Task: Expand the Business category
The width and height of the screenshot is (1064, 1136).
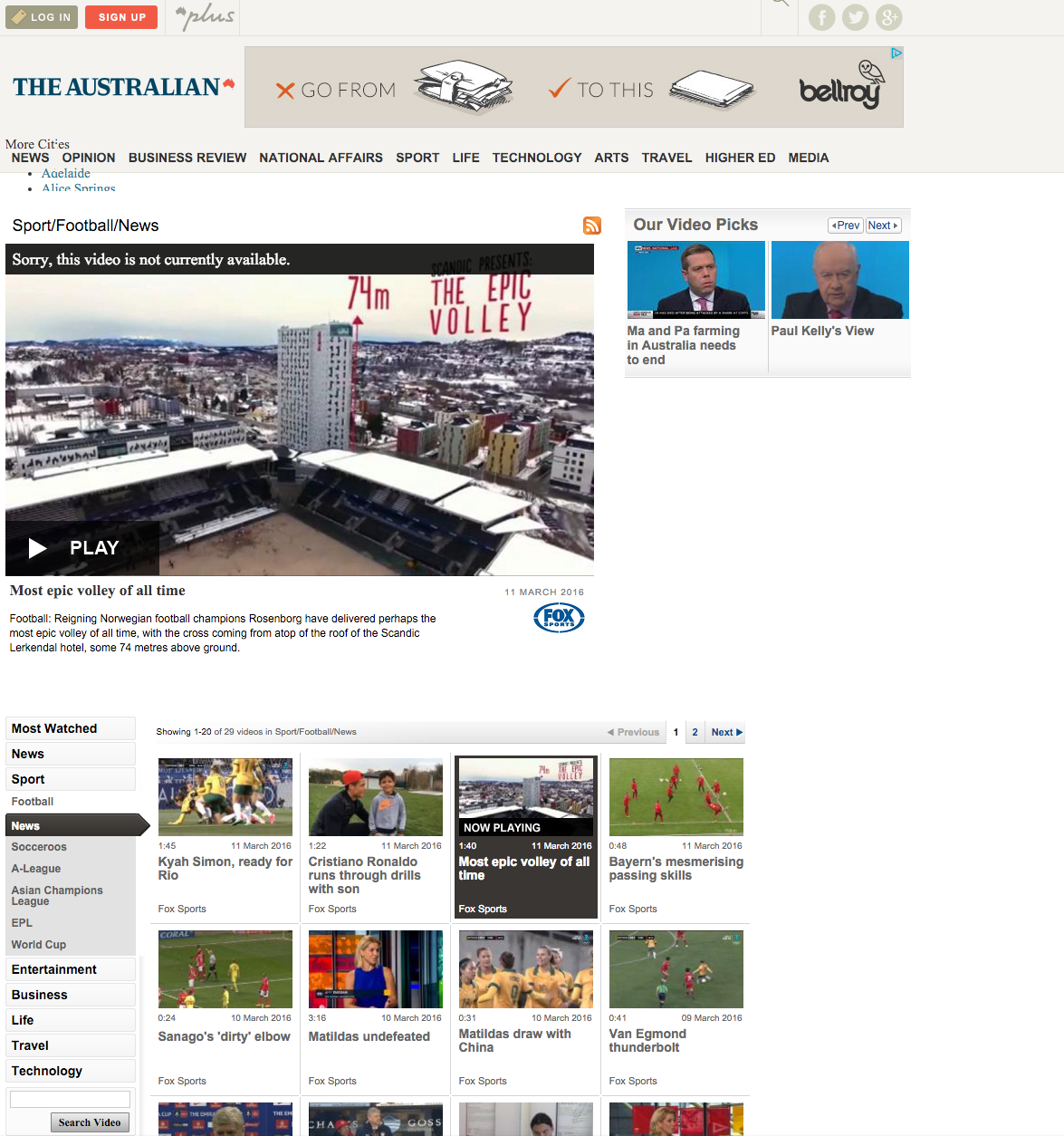Action: coord(71,995)
